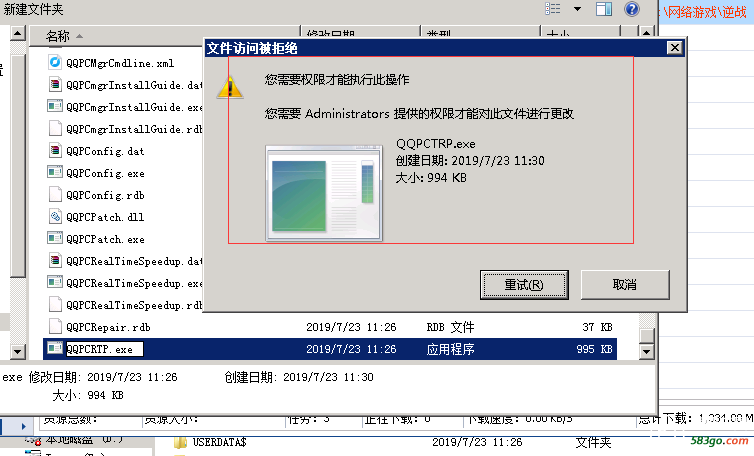Viewport: 754px width, 456px height.
Task: Click QQPCPatch.dll file name
Action: pyautogui.click(x=105, y=217)
